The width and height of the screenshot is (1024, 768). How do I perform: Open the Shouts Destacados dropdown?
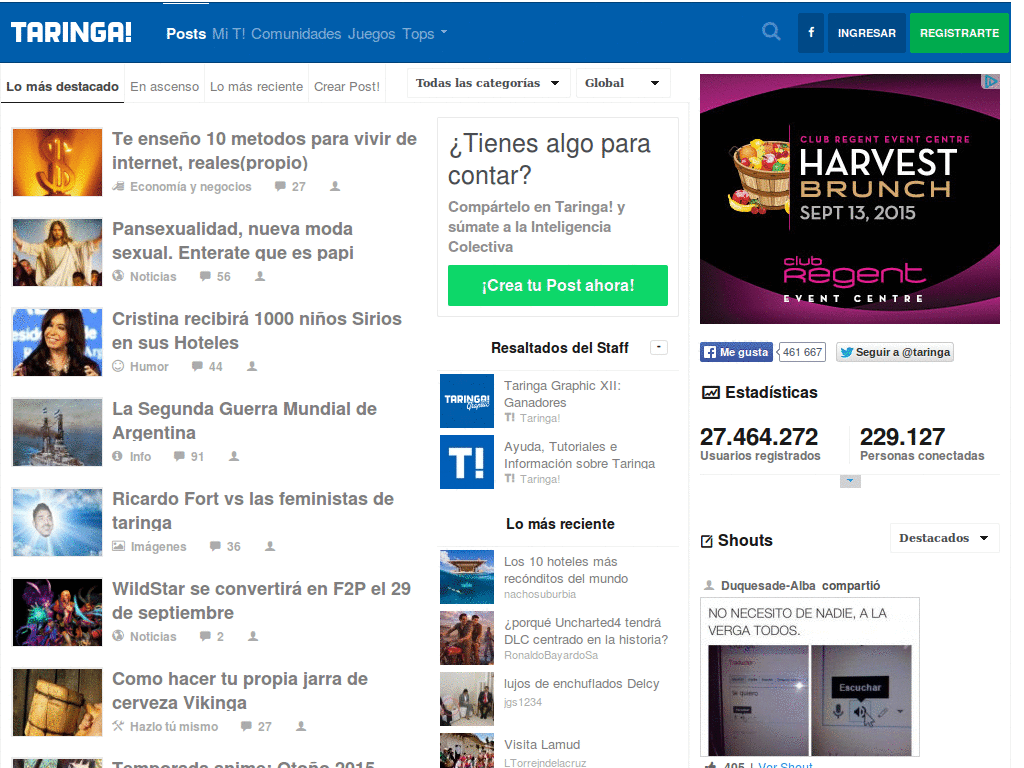[944, 538]
